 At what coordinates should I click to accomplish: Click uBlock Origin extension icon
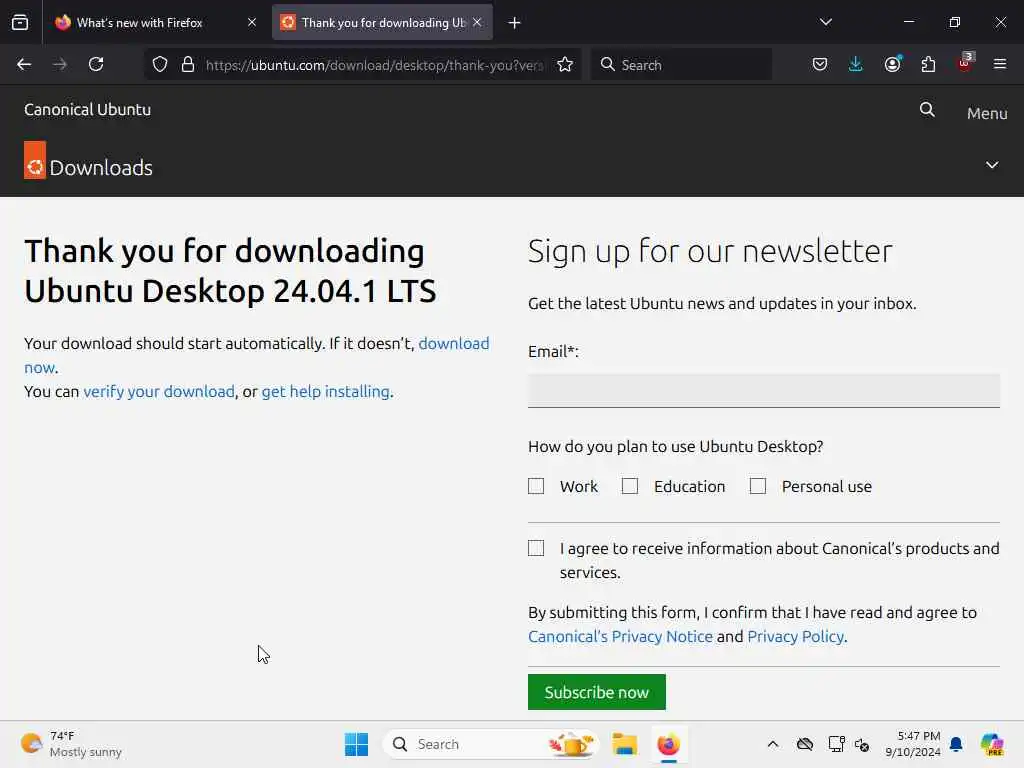[965, 63]
